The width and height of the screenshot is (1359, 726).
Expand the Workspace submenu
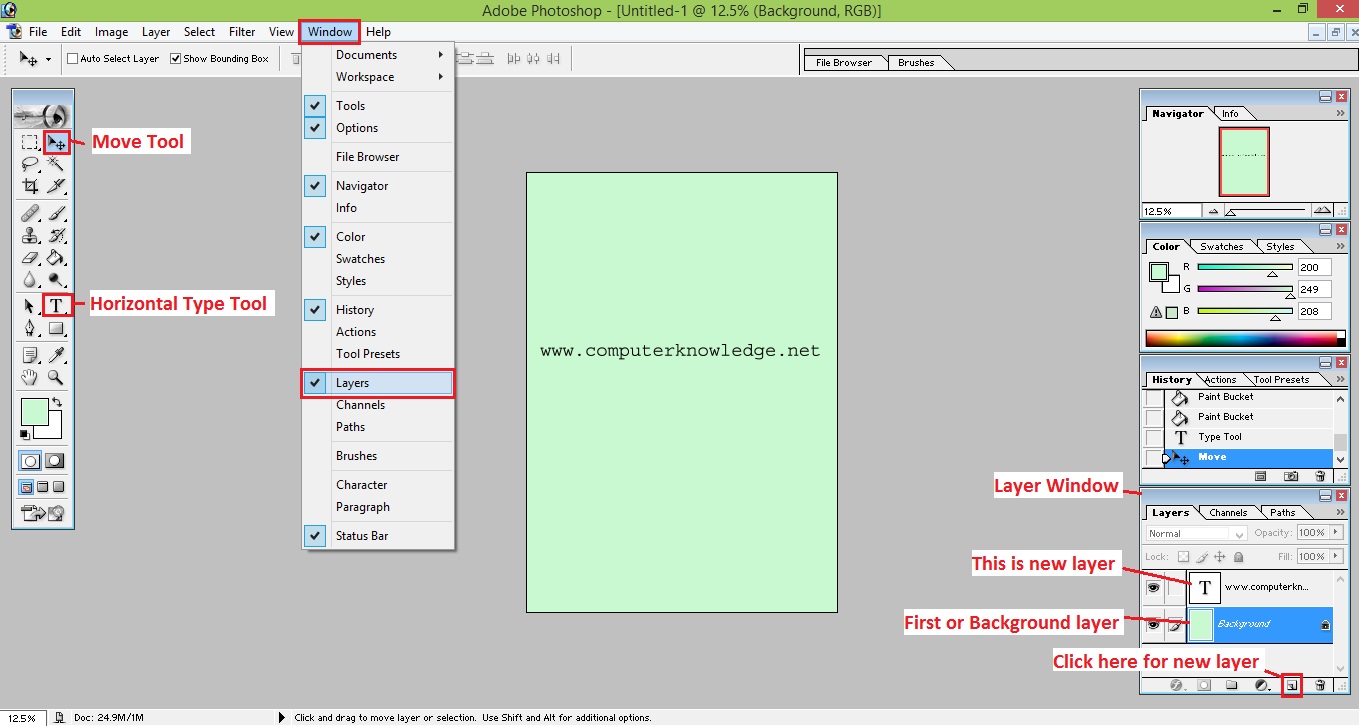pos(378,76)
